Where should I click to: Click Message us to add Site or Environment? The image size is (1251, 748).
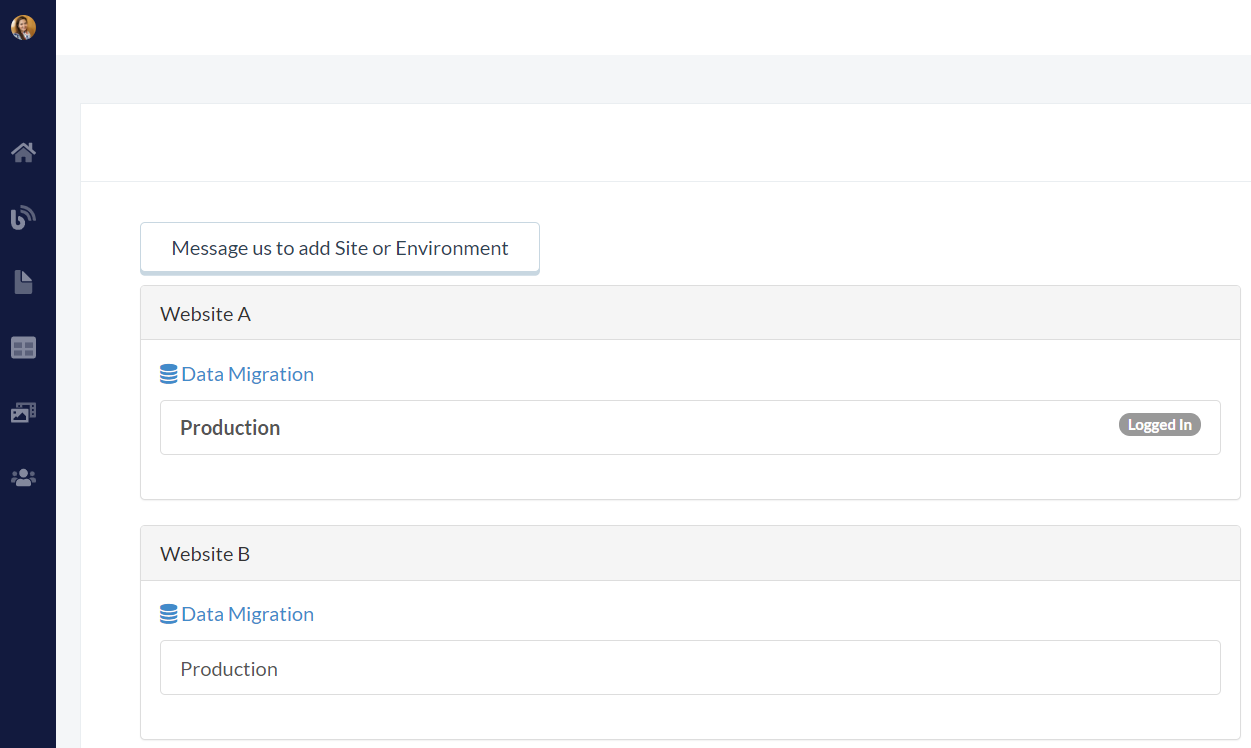point(340,248)
